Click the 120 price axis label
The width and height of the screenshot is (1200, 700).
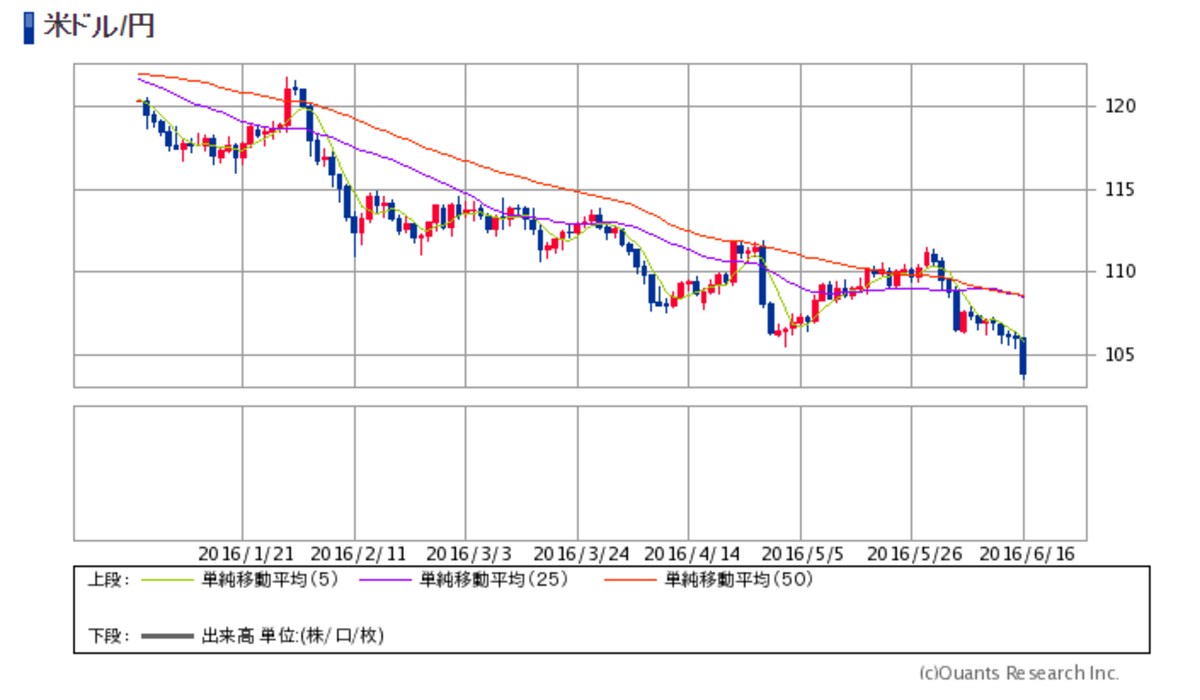1121,106
